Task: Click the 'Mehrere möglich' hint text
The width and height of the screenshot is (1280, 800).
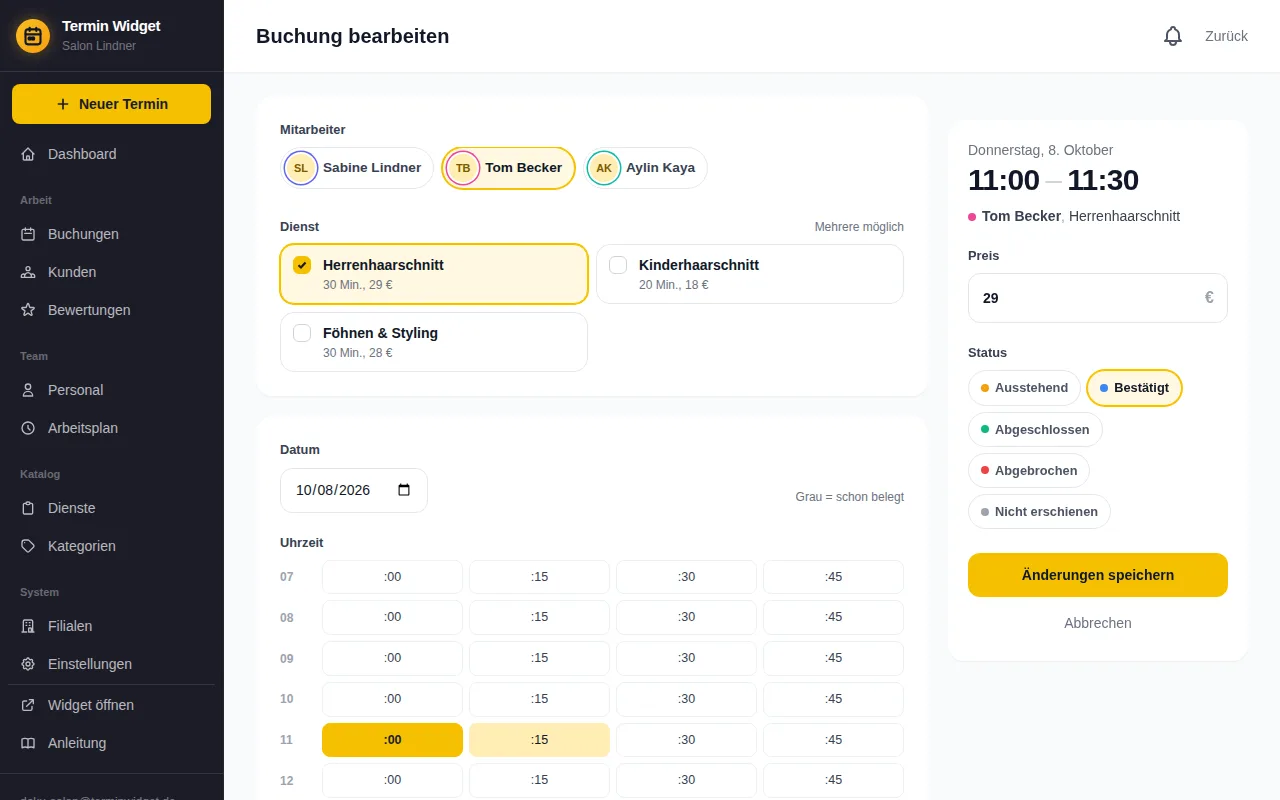Action: [859, 227]
